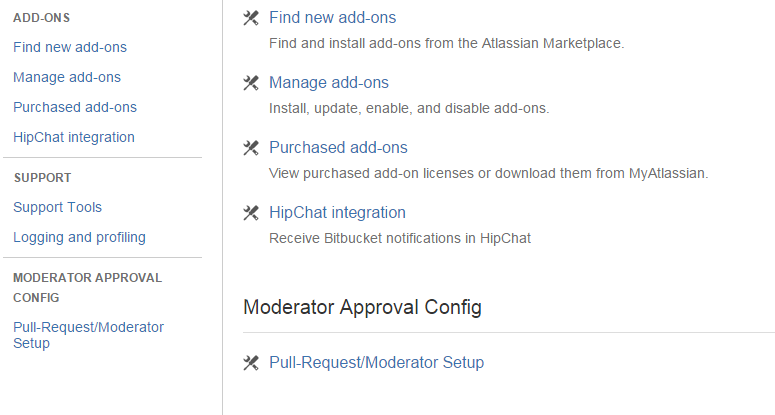
Task: Click the tools icon next to Purchased add-ons
Action: point(251,148)
